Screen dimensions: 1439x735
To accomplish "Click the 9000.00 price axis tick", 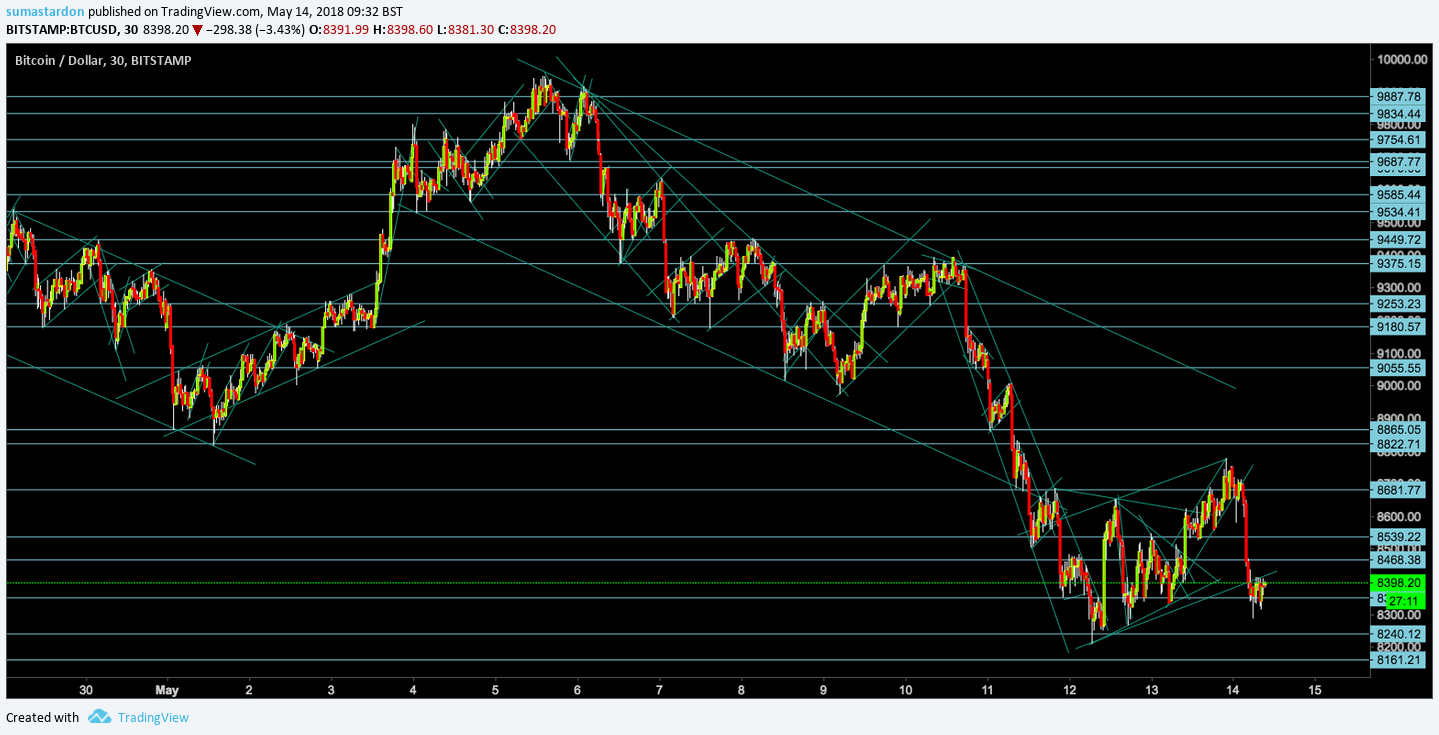I will pyautogui.click(x=1398, y=386).
